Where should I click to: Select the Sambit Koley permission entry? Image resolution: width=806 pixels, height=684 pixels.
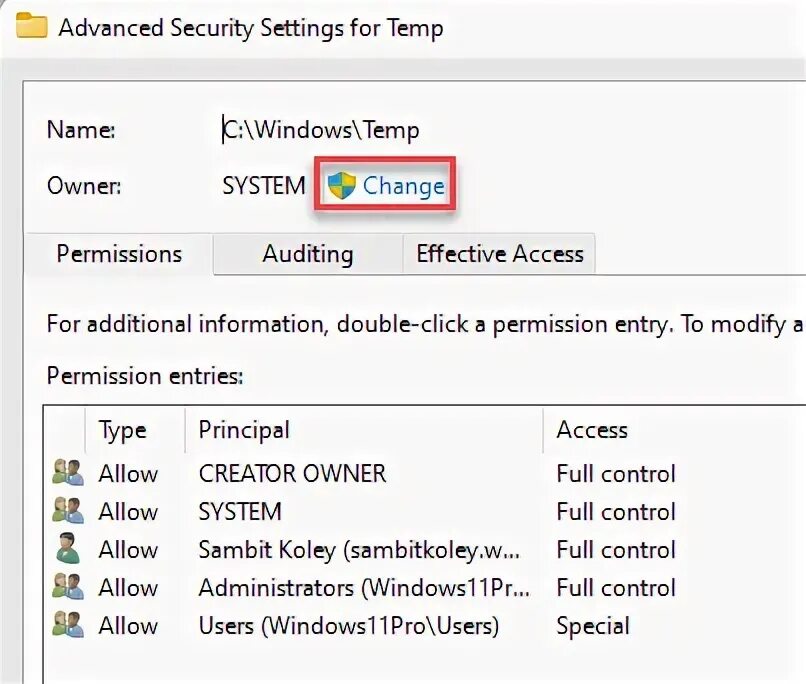point(364,550)
